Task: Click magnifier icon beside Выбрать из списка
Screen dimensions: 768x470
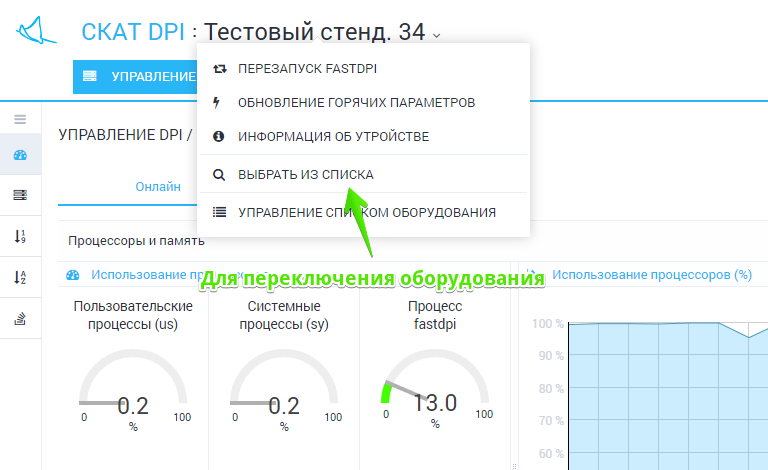Action: (x=219, y=174)
